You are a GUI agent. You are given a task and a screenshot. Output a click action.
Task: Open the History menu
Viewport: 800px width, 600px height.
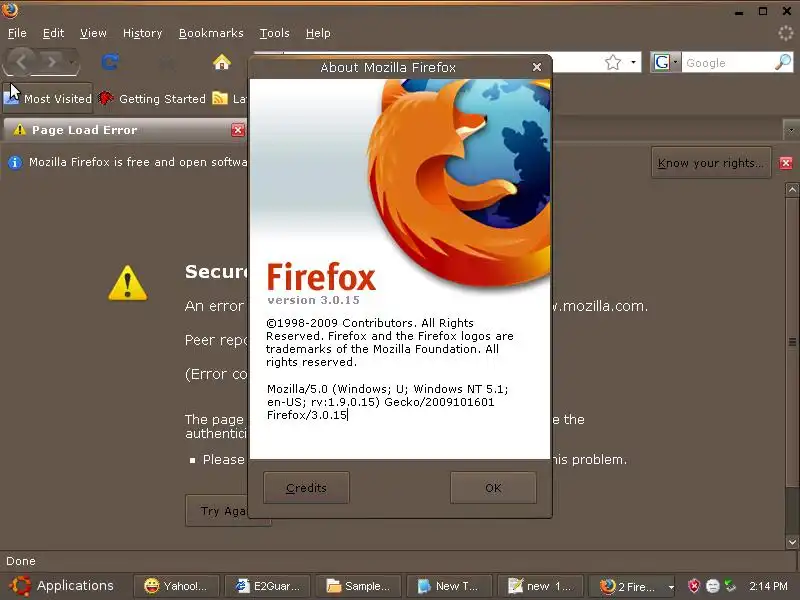(142, 33)
